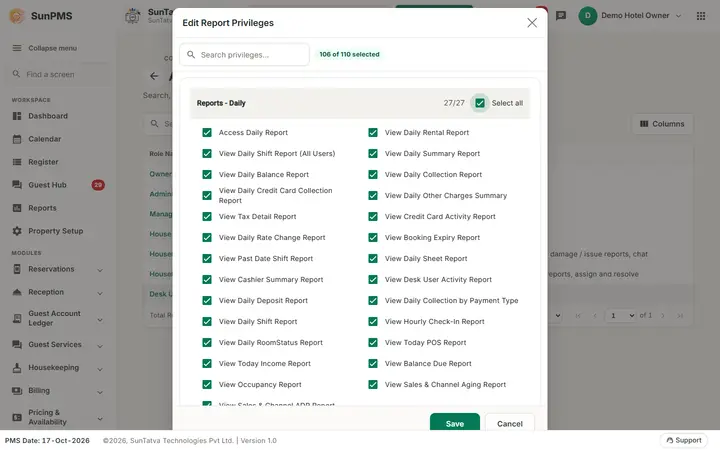Viewport: 720px width, 450px height.
Task: Uncheck View Tax Detail Report
Action: coord(207,217)
